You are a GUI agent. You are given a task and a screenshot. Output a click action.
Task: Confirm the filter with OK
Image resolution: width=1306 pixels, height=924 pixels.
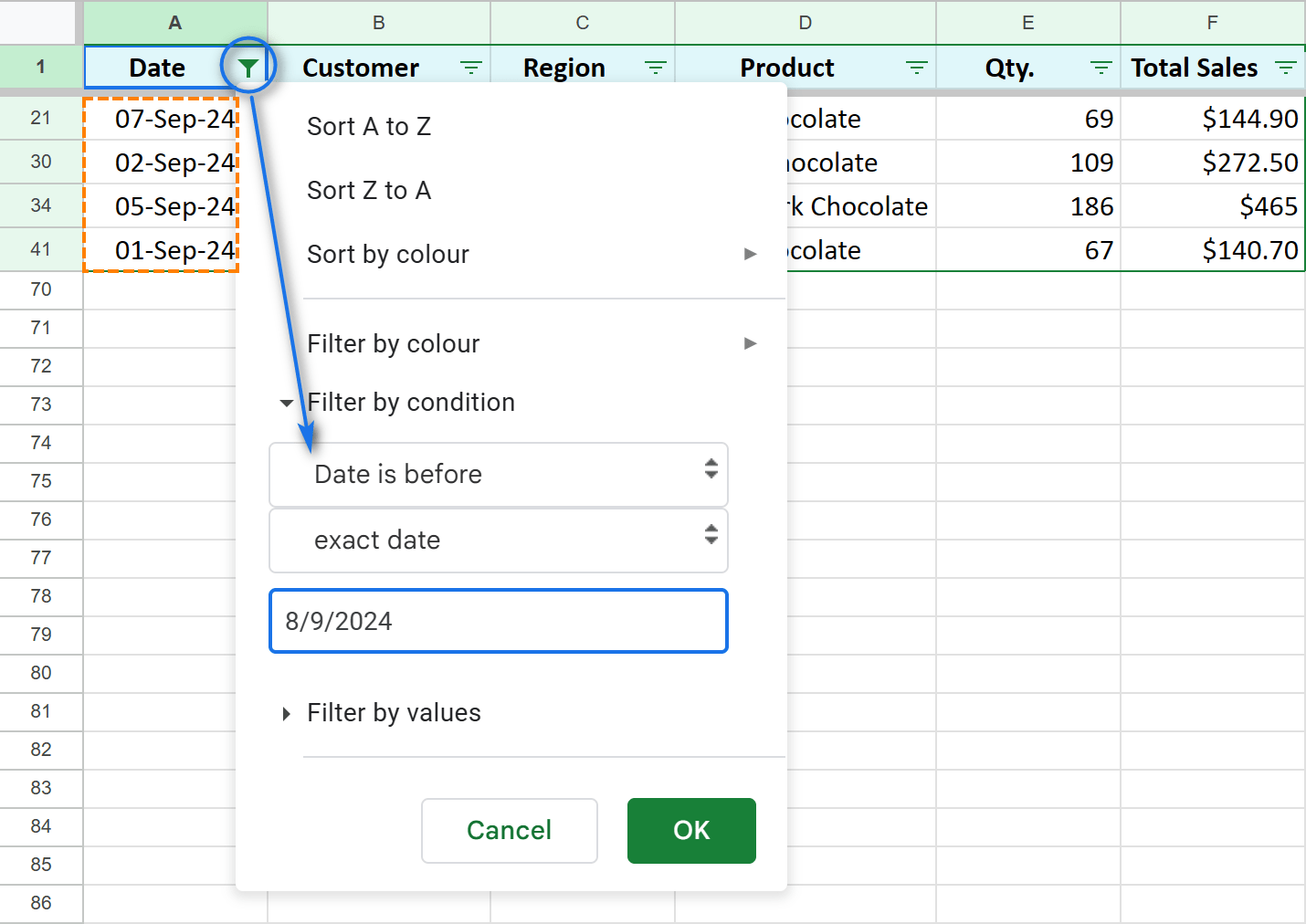691,831
